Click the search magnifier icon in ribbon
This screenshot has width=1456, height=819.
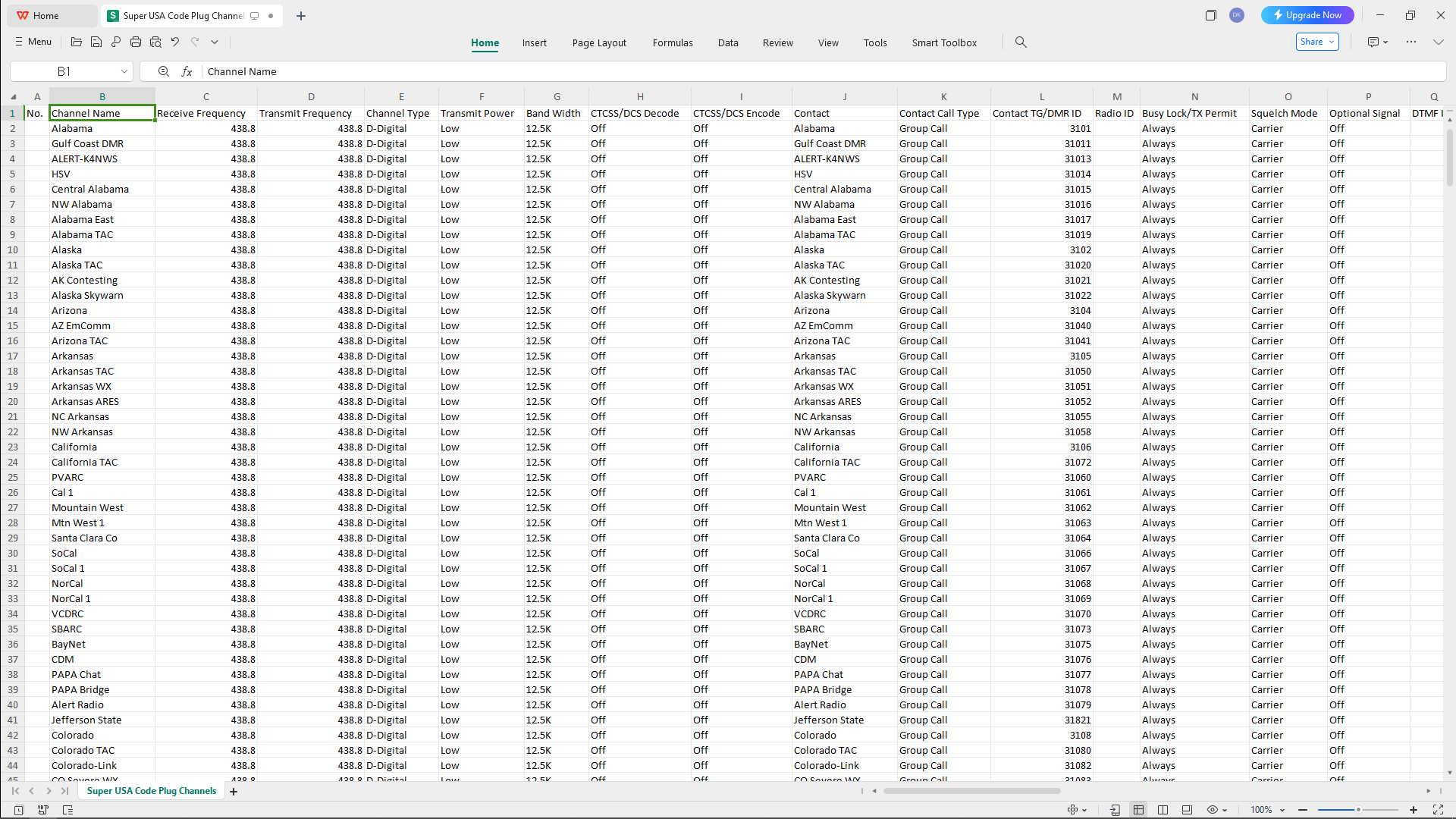pos(1021,42)
